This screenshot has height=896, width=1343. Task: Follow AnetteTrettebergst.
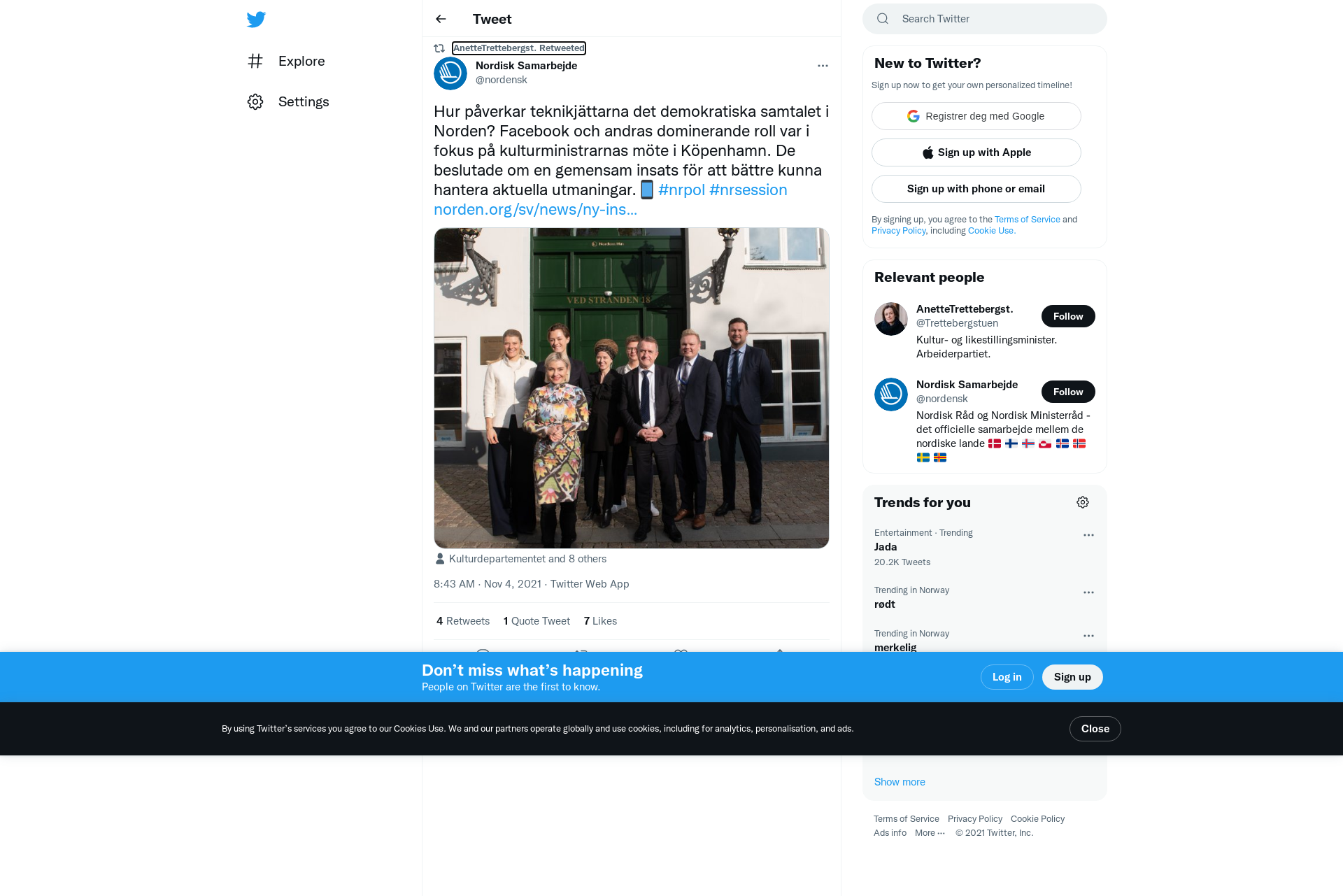(x=1068, y=316)
